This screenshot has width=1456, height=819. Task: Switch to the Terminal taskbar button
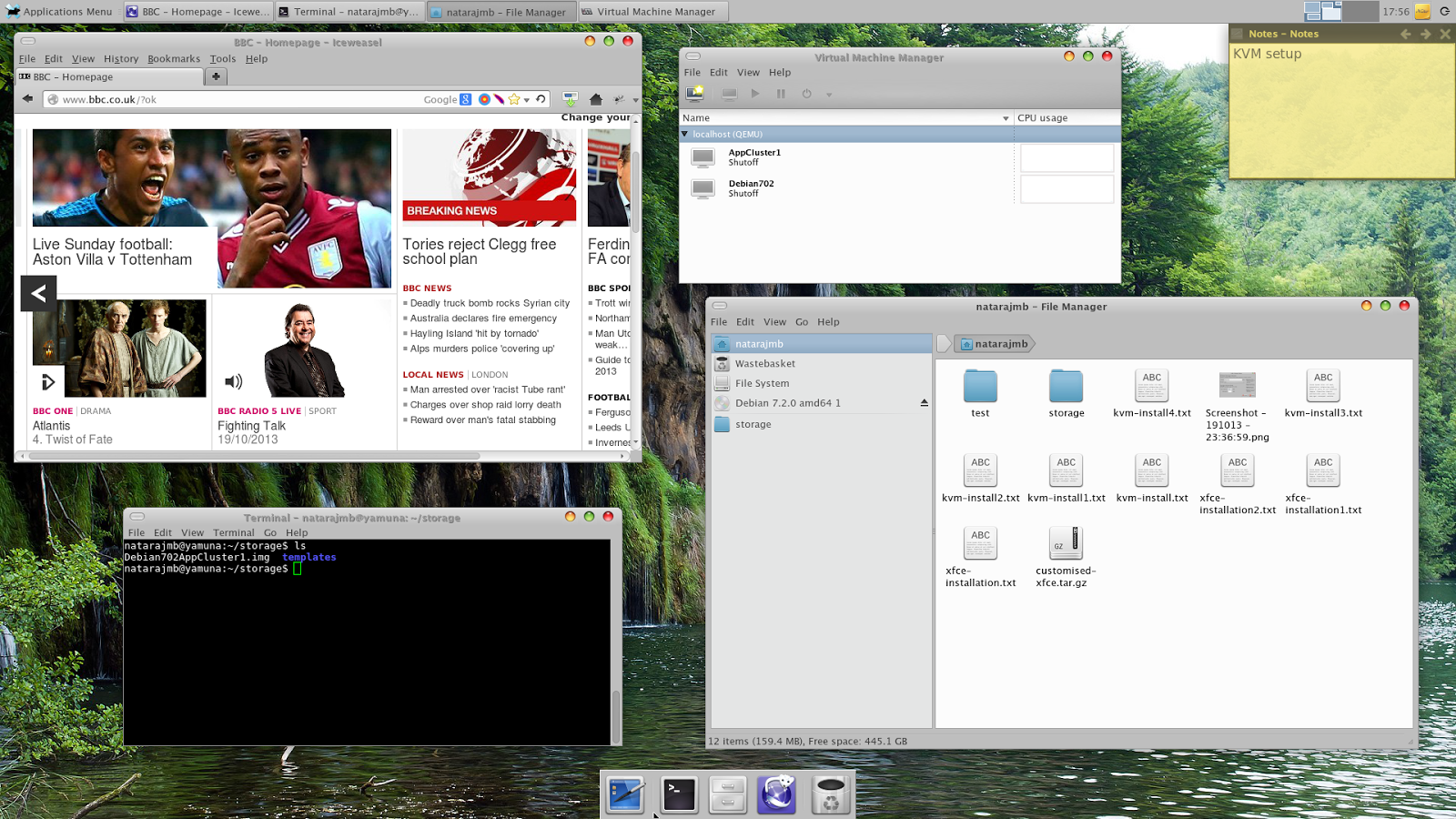(x=349, y=12)
